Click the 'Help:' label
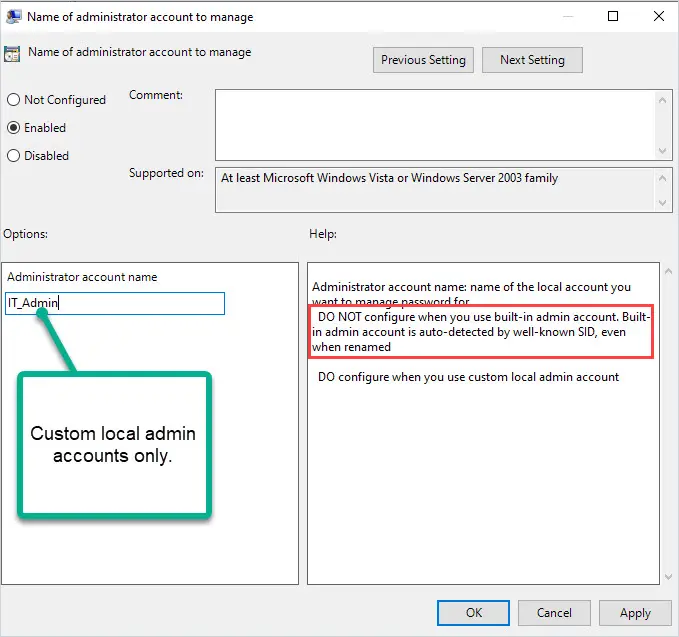 pyautogui.click(x=323, y=234)
